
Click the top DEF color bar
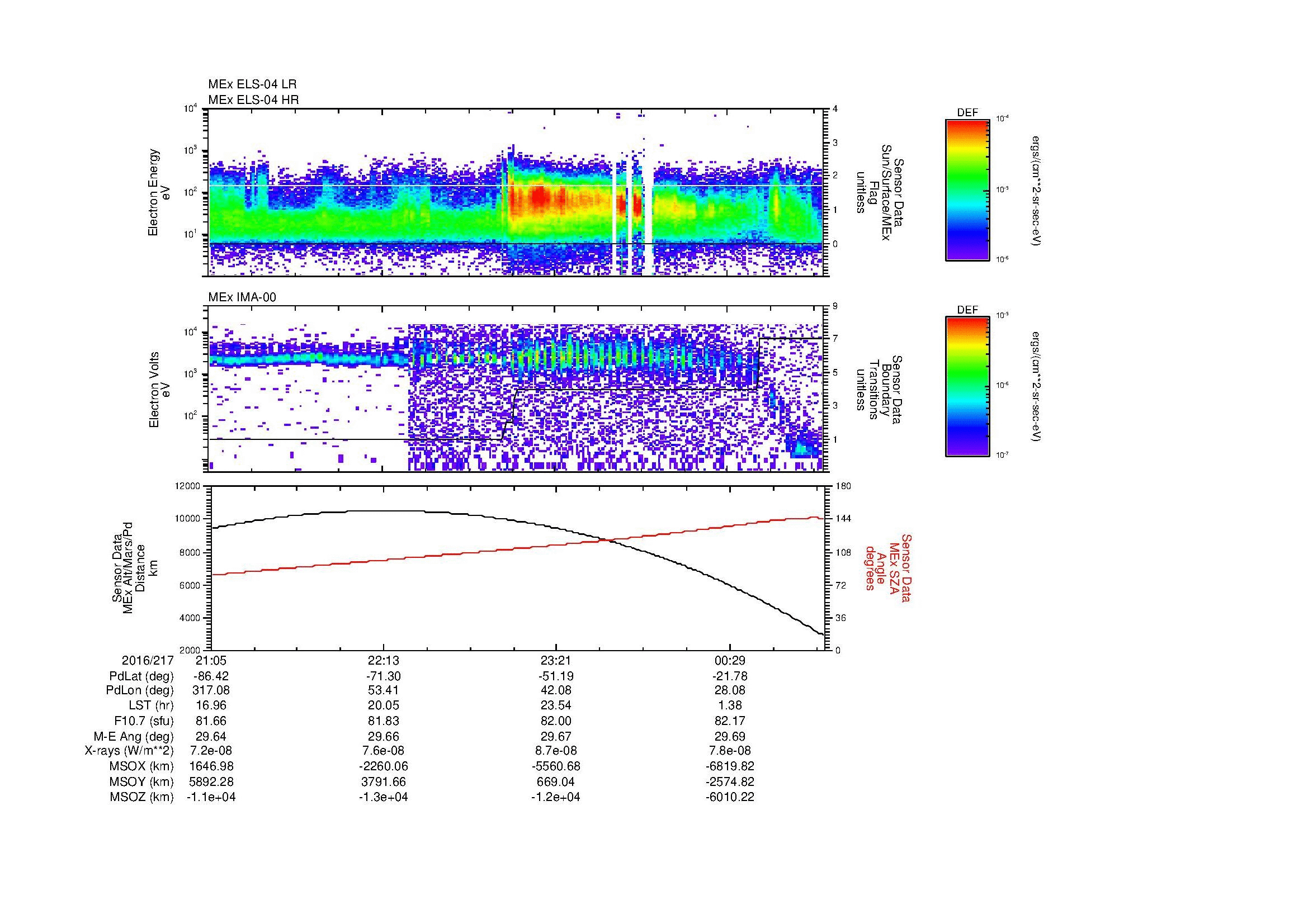pos(967,189)
